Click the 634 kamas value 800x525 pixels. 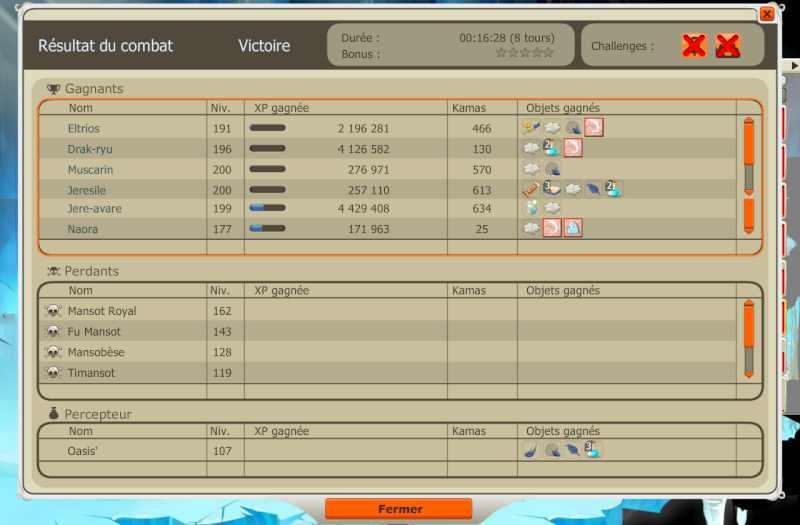click(x=482, y=209)
